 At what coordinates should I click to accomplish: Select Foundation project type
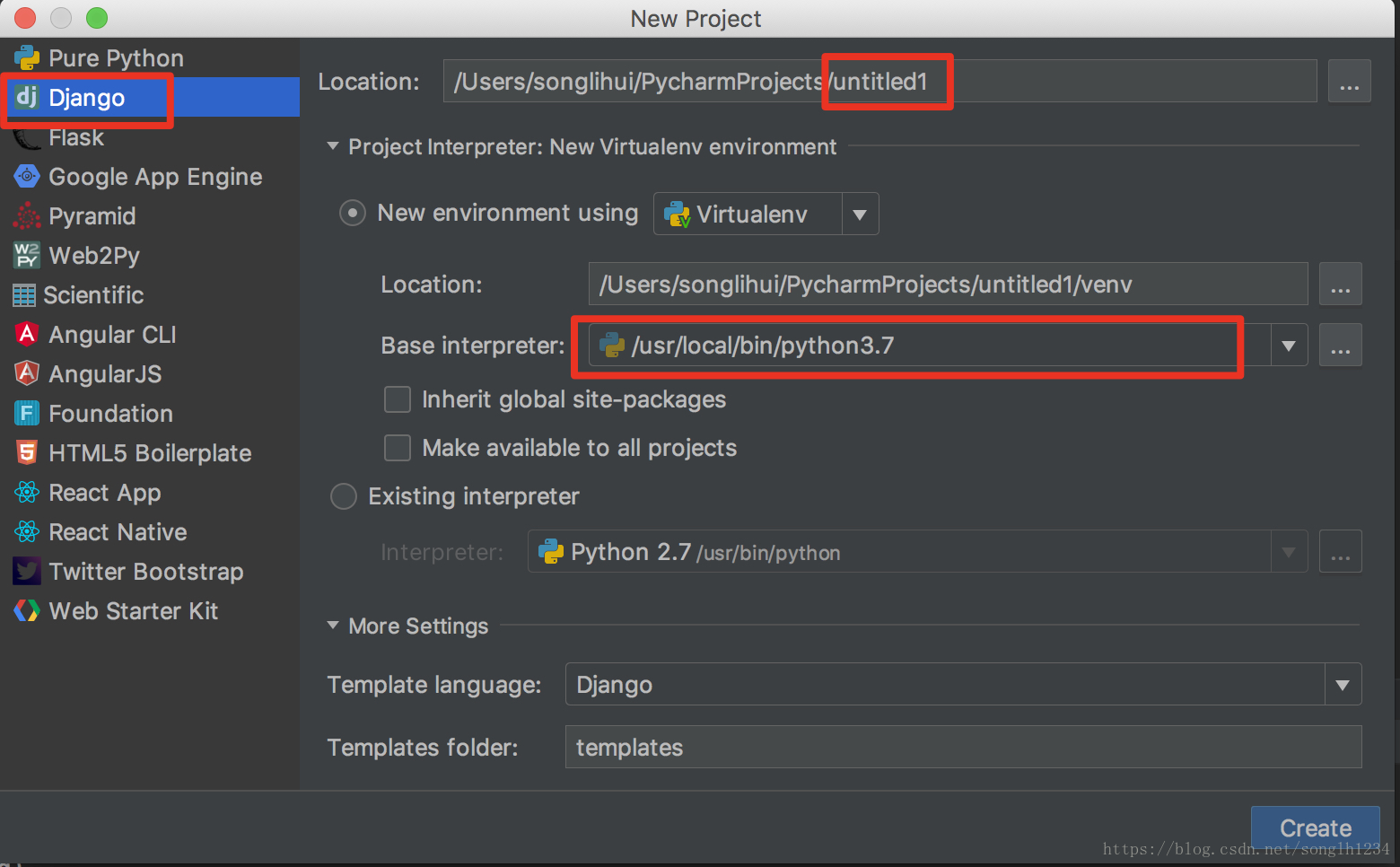(x=150, y=414)
